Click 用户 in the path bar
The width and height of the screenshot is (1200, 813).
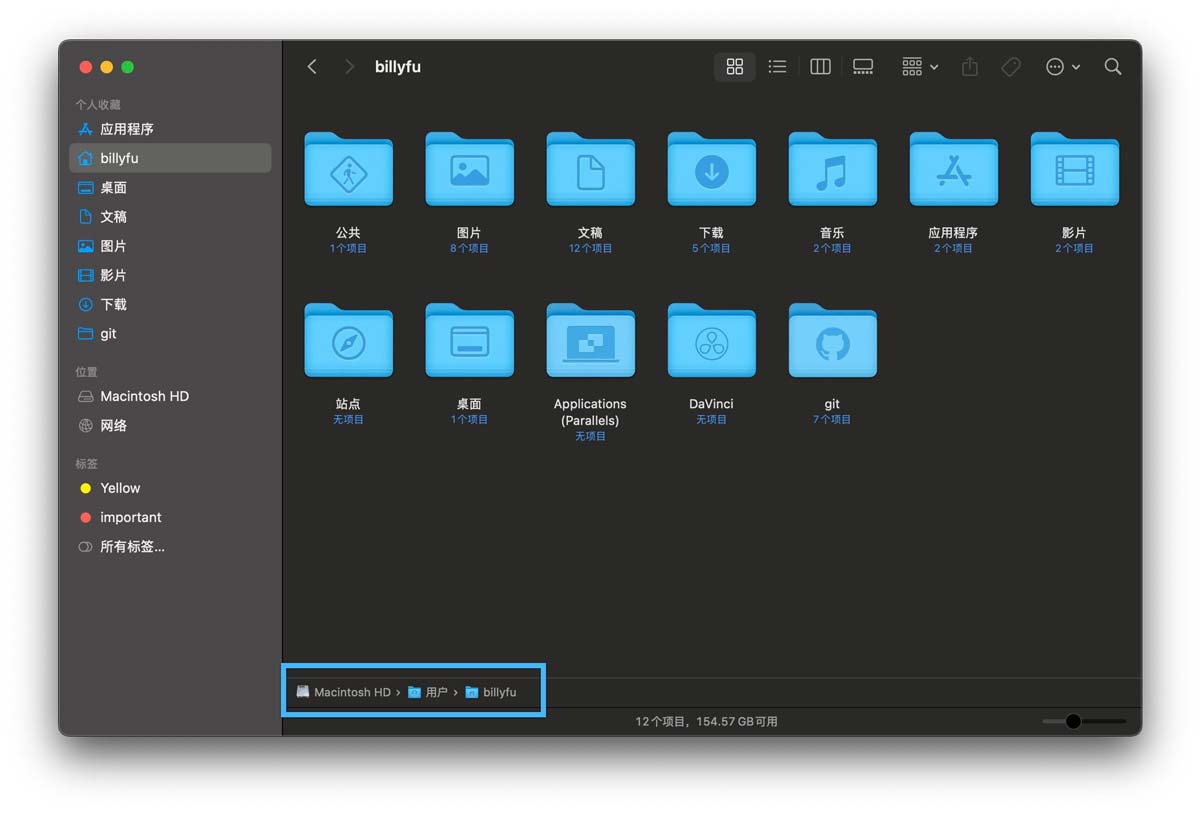click(436, 692)
